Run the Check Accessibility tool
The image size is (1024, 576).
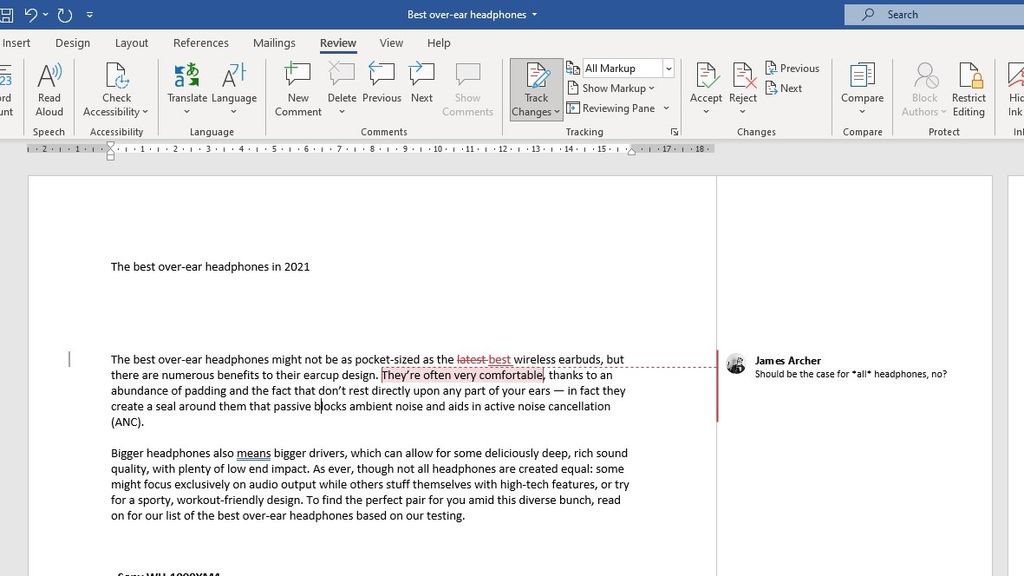[x=115, y=88]
